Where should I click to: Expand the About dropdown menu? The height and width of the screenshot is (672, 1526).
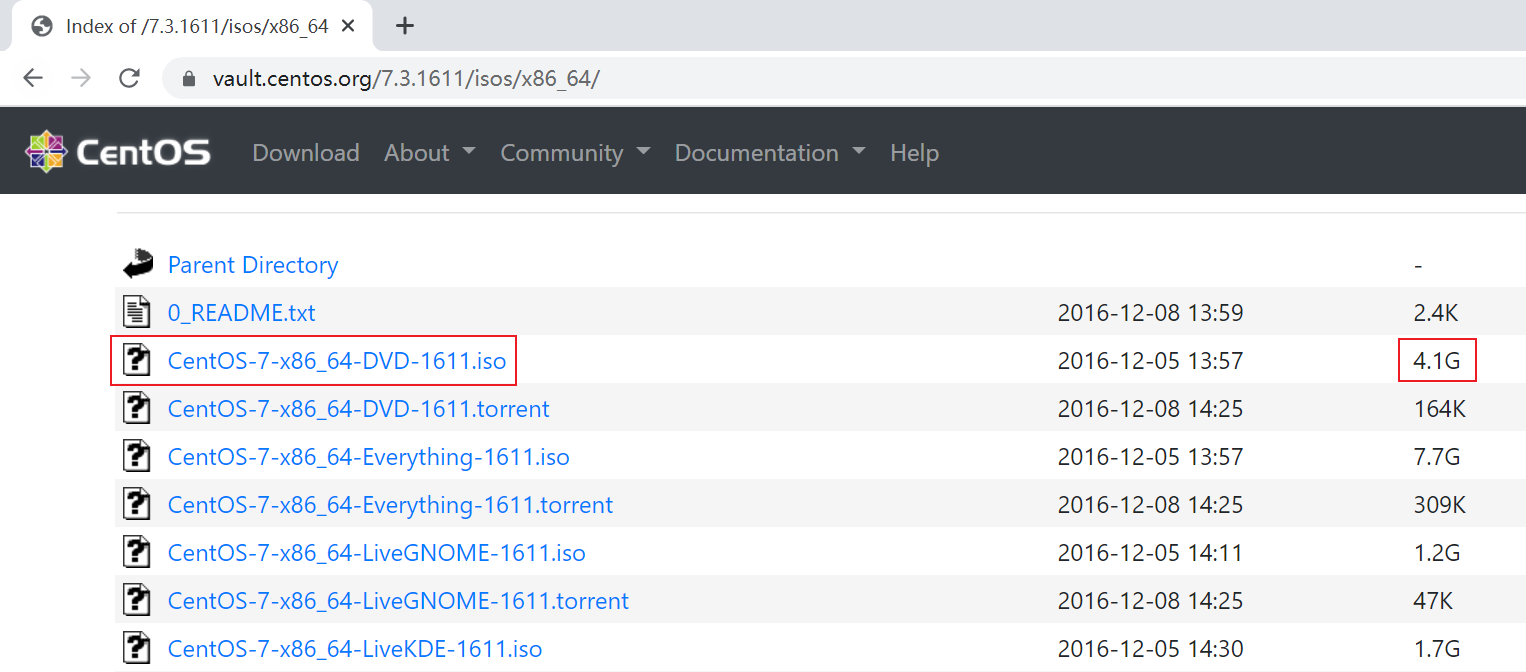point(429,153)
